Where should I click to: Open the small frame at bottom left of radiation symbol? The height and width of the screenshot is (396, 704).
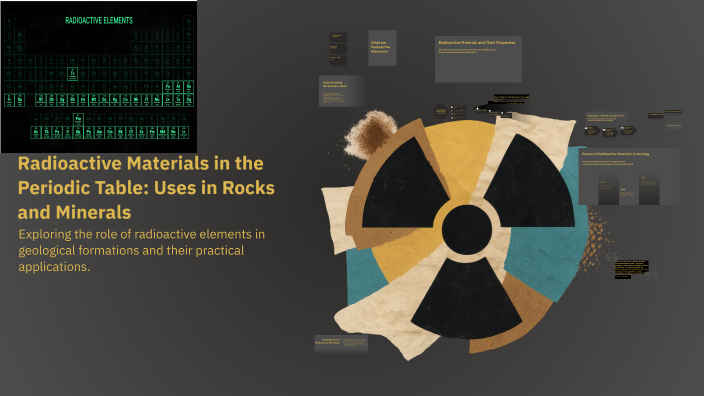coord(341,343)
